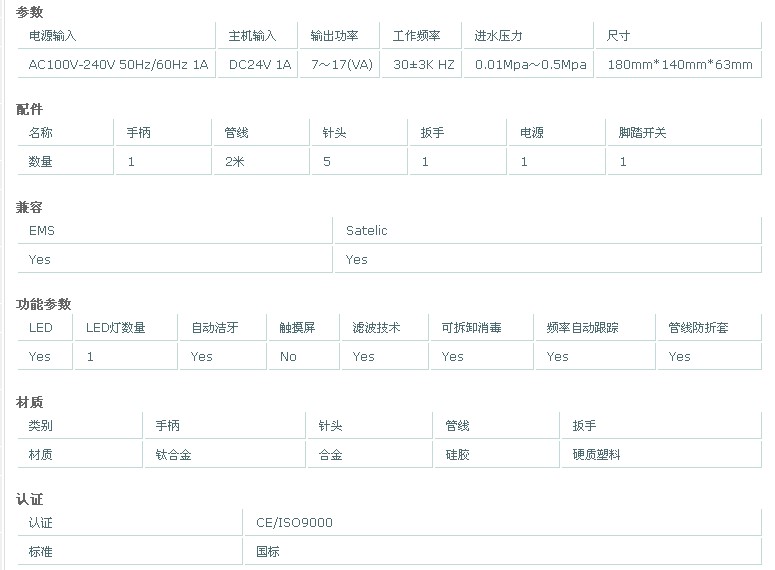Click the 7~17(VA) output power value
The width and height of the screenshot is (775, 570).
click(x=340, y=64)
